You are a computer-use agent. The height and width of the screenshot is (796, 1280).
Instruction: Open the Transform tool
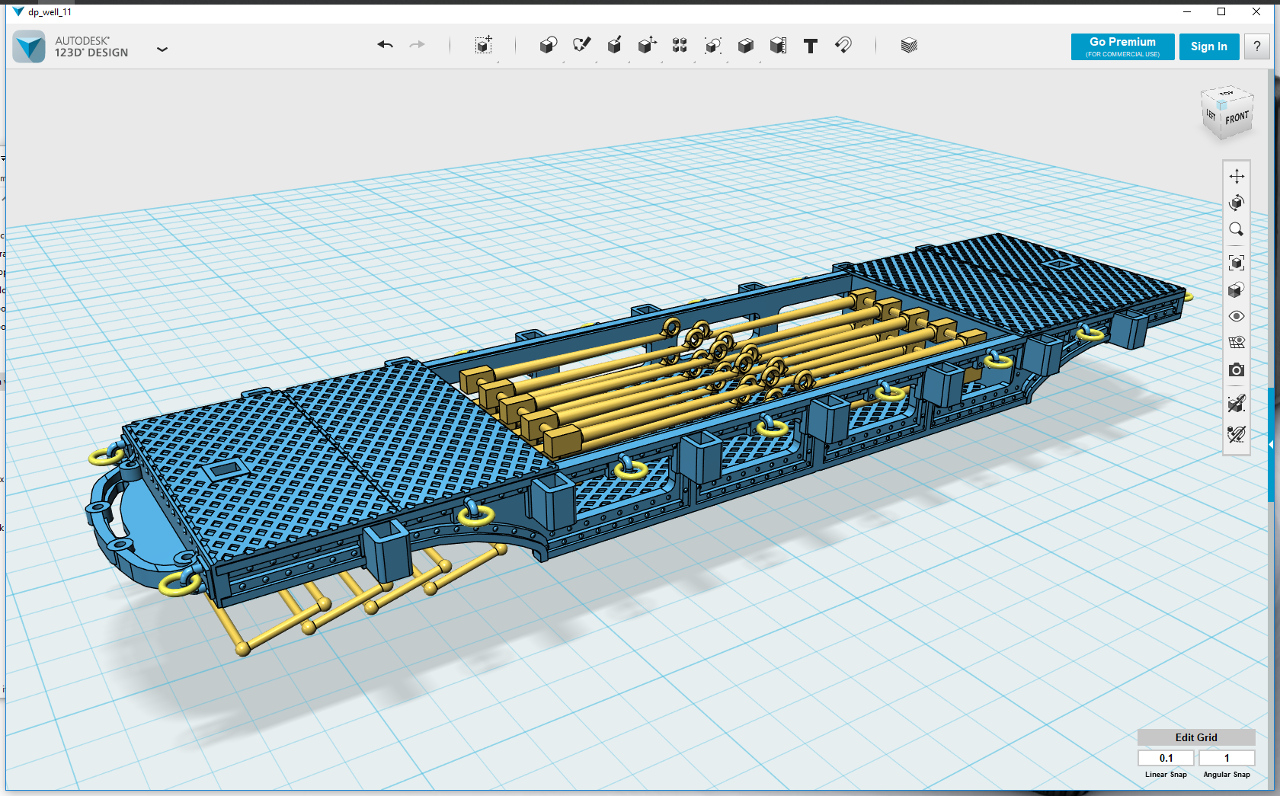coord(483,45)
